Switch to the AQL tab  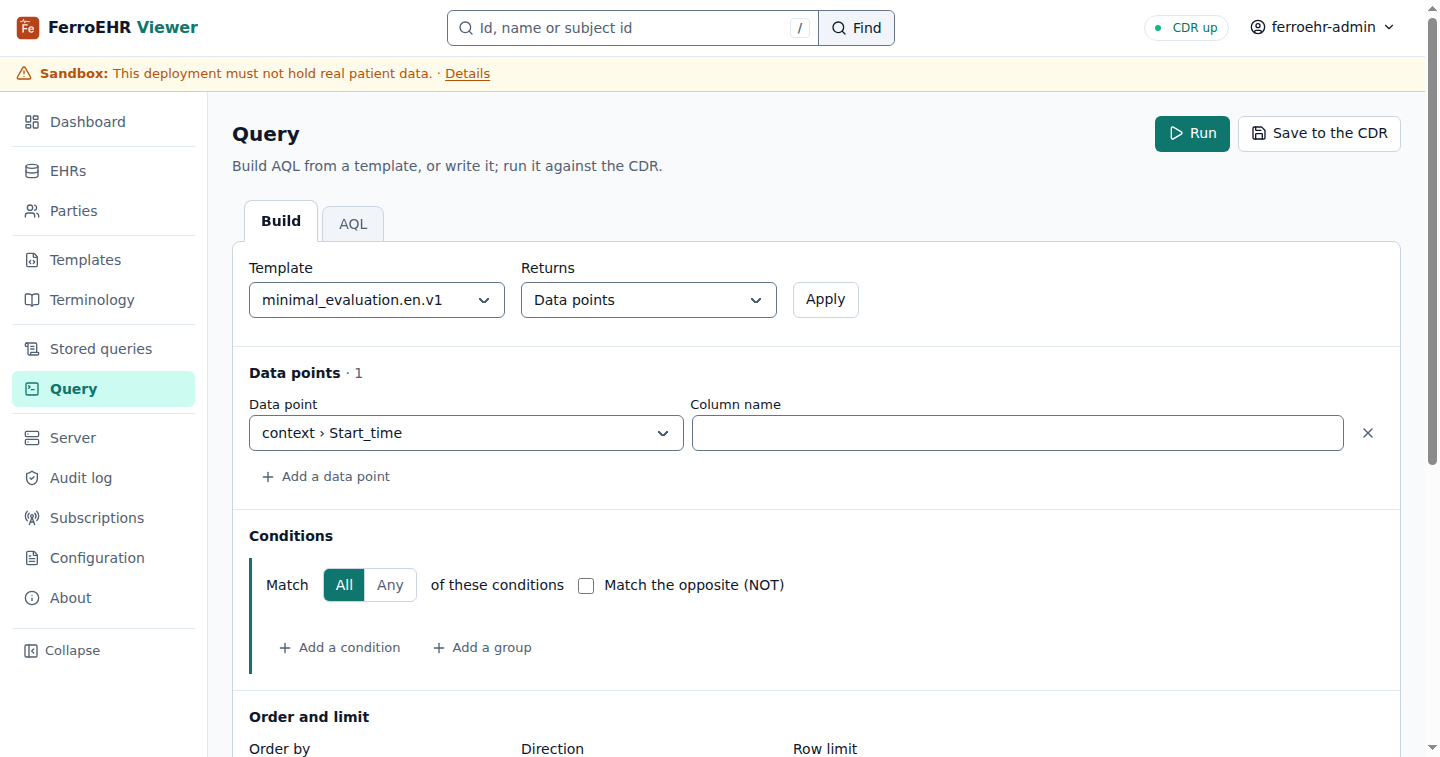353,224
